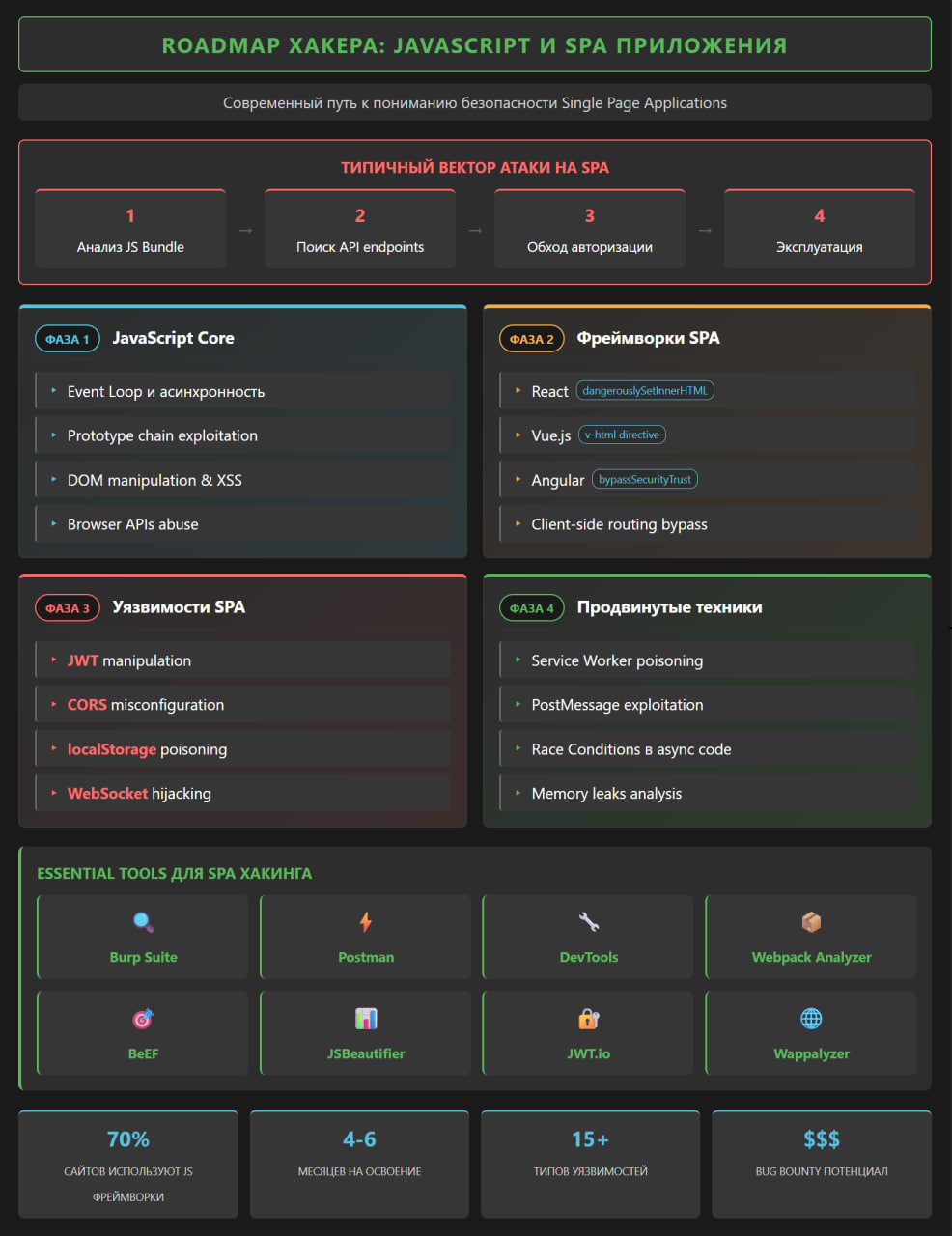Select the CORS misconfiguration item
952x1236 pixels.
[146, 705]
